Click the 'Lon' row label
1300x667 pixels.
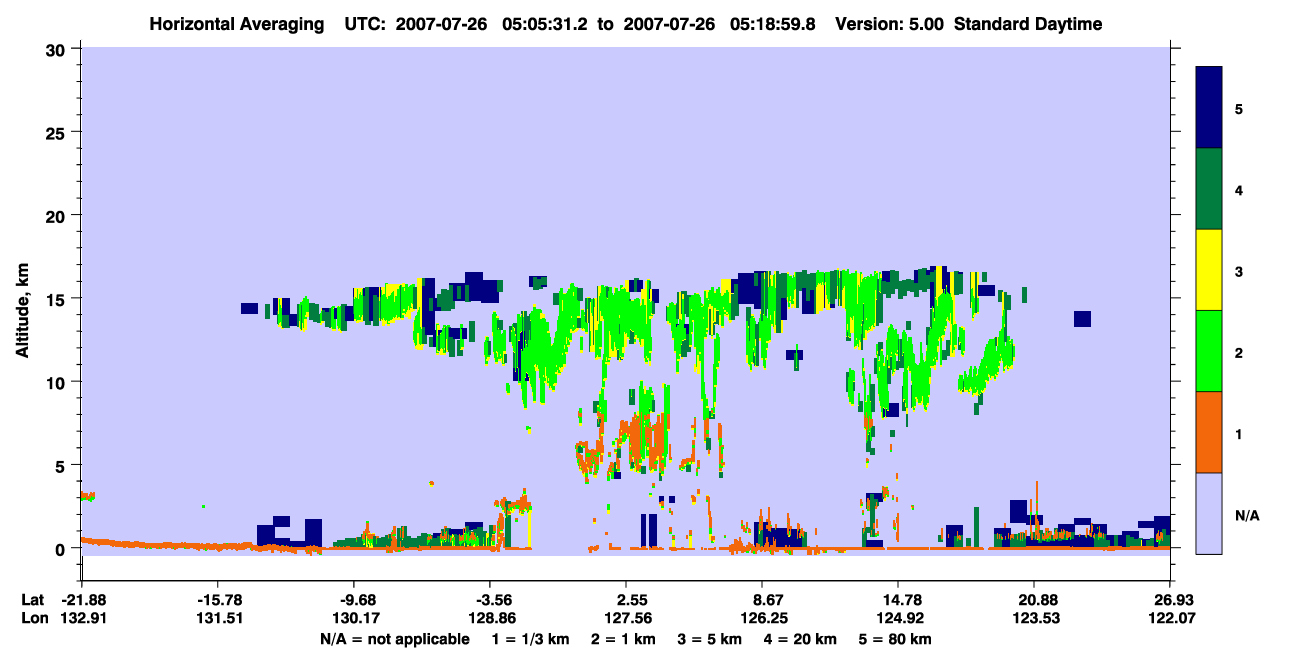click(x=34, y=618)
